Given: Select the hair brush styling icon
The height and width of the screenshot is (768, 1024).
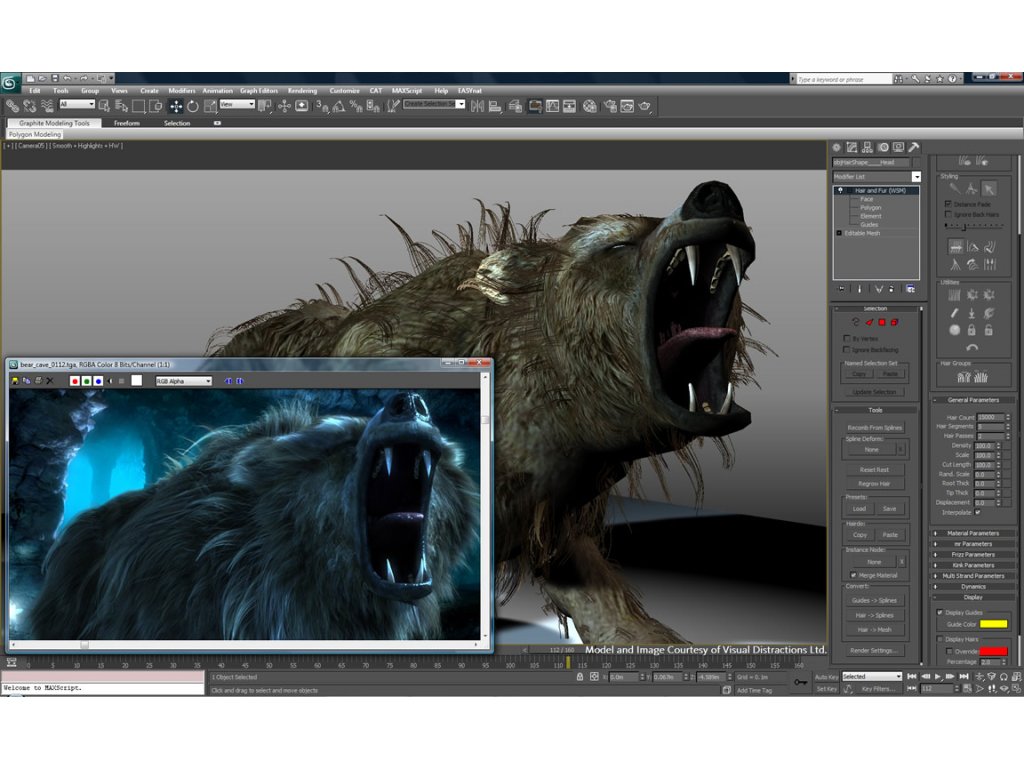Looking at the screenshot, I should click(955, 188).
